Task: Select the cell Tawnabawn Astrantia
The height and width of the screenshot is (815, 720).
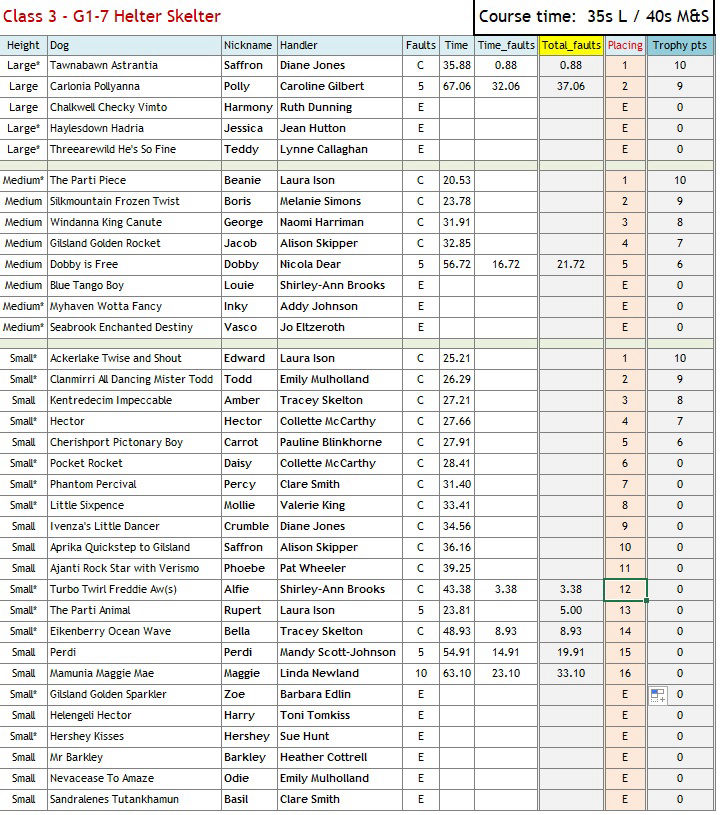Action: pyautogui.click(x=134, y=65)
